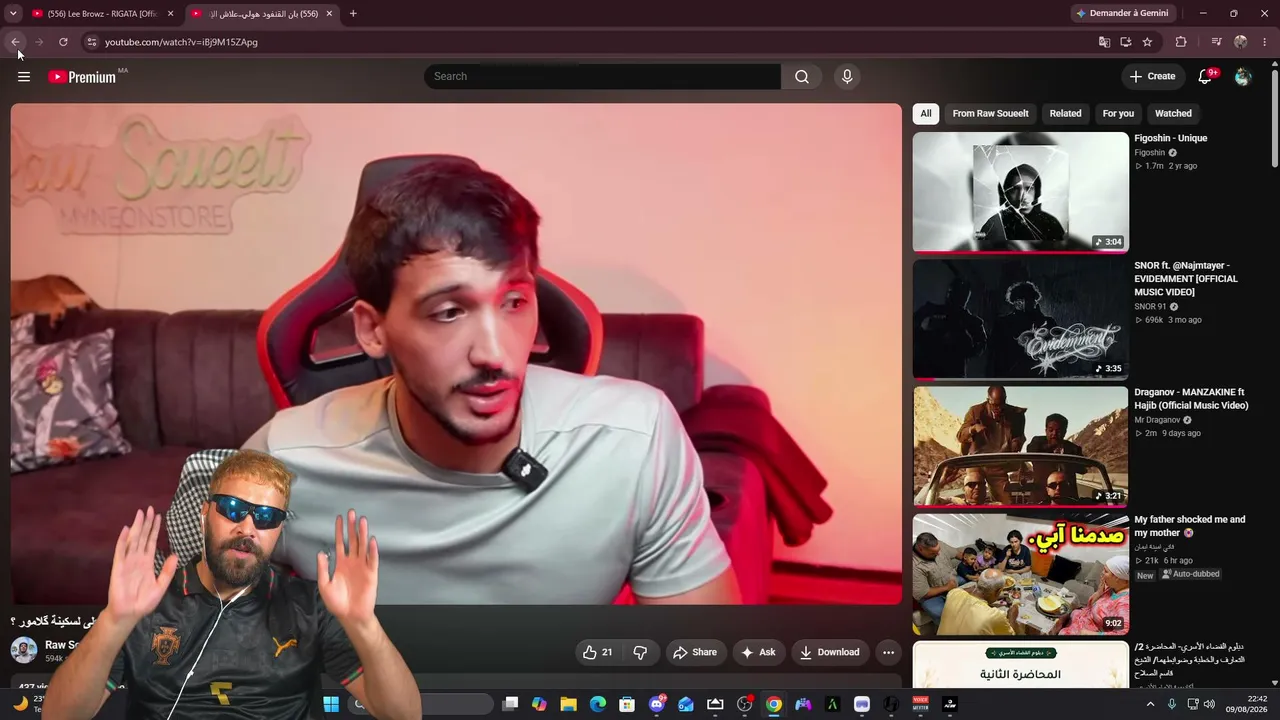The width and height of the screenshot is (1280, 720).
Task: Open Chrome's three-dot menu
Action: [x=1265, y=42]
